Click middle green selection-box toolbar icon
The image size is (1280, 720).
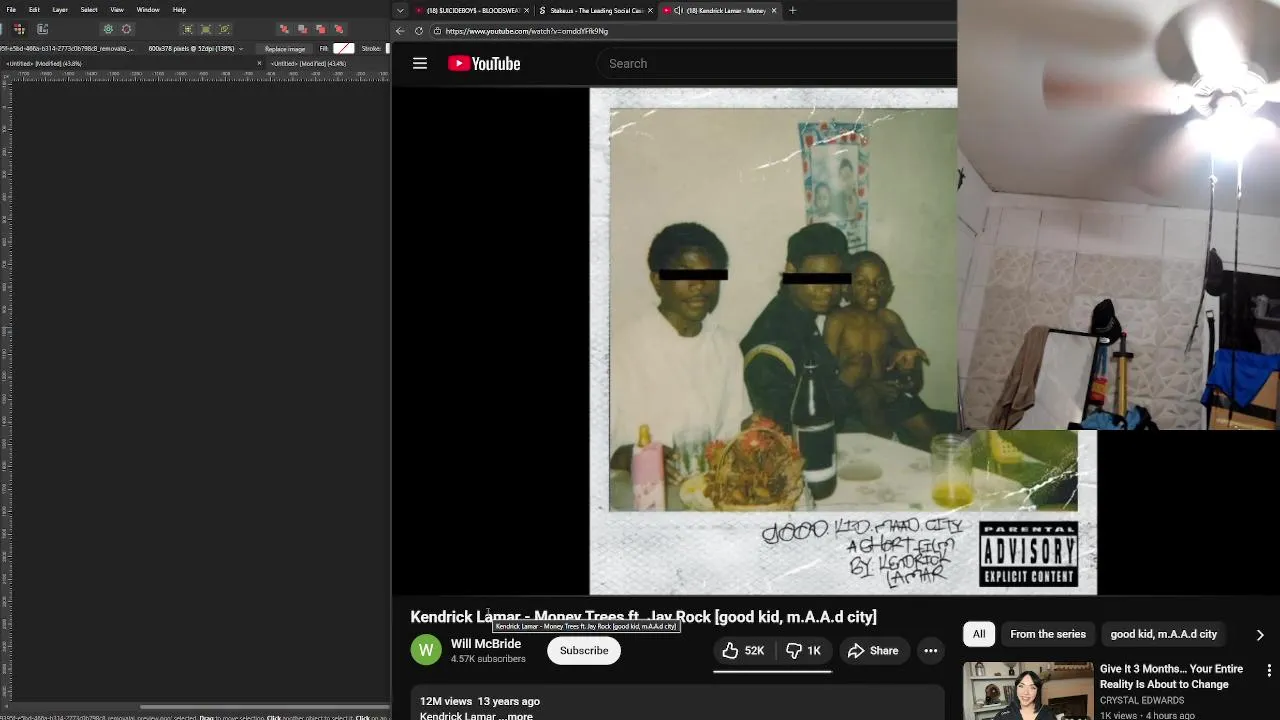(206, 29)
